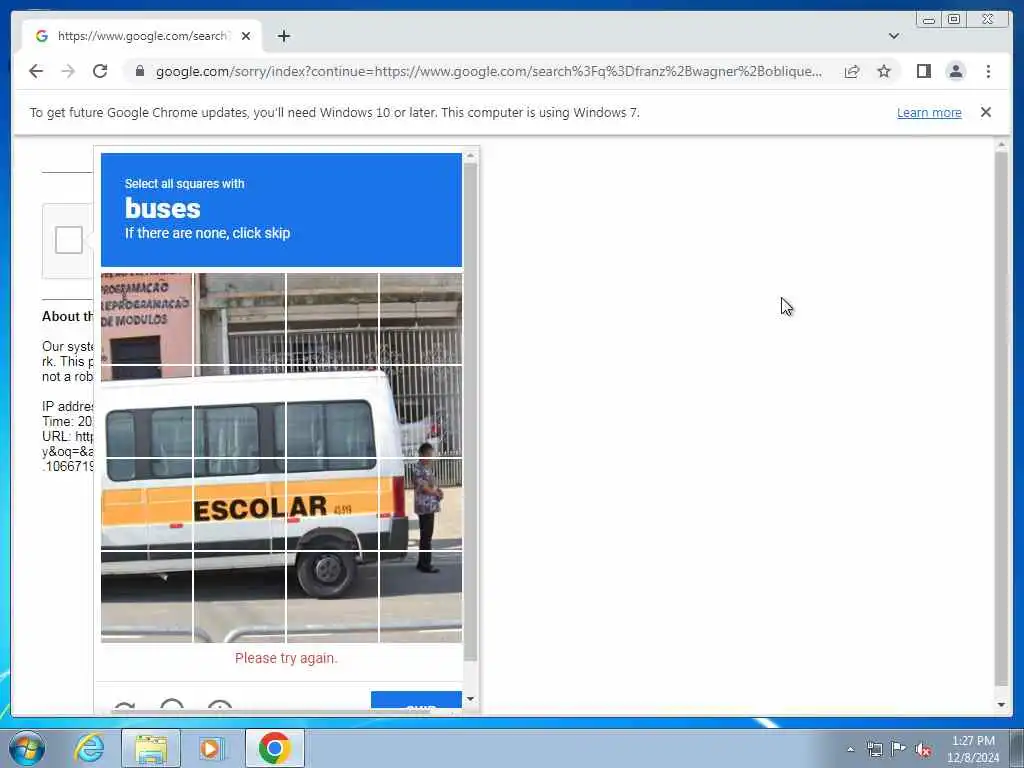Open the Chrome side panel
Image resolution: width=1024 pixels, height=768 pixels.
tap(923, 71)
